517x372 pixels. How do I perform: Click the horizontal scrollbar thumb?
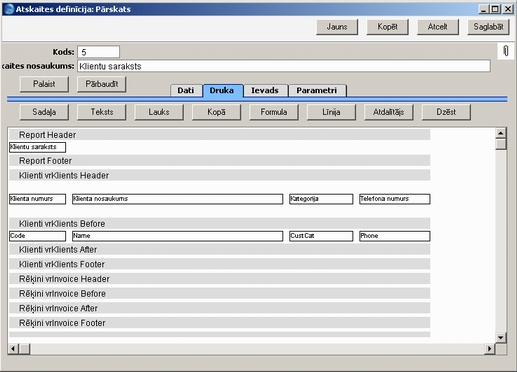[x=24, y=349]
